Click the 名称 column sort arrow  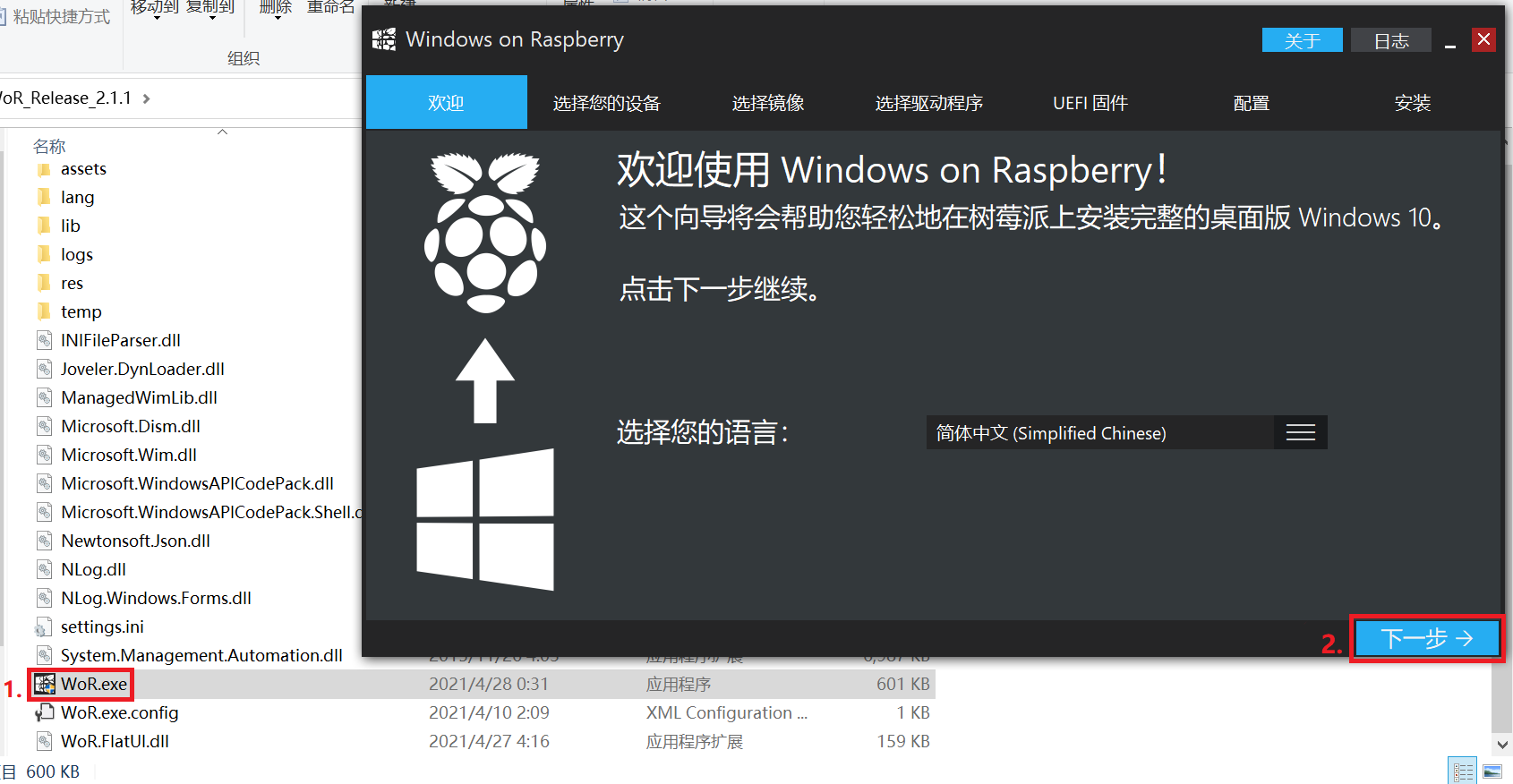coord(223,132)
